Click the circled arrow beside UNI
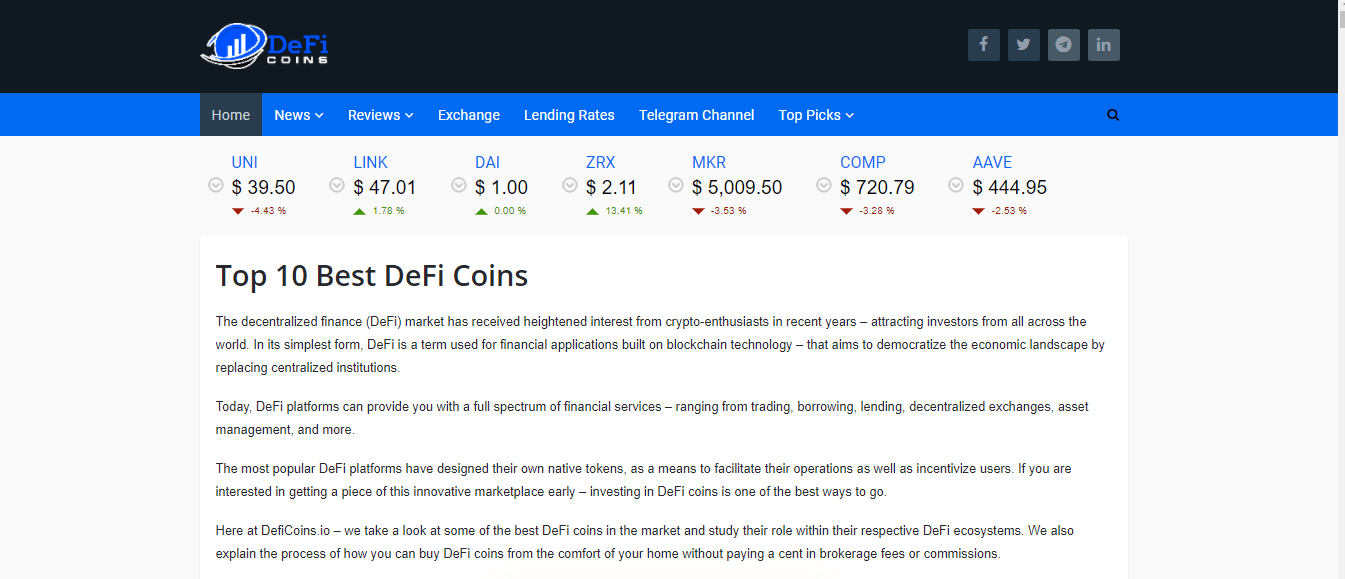 [x=215, y=185]
